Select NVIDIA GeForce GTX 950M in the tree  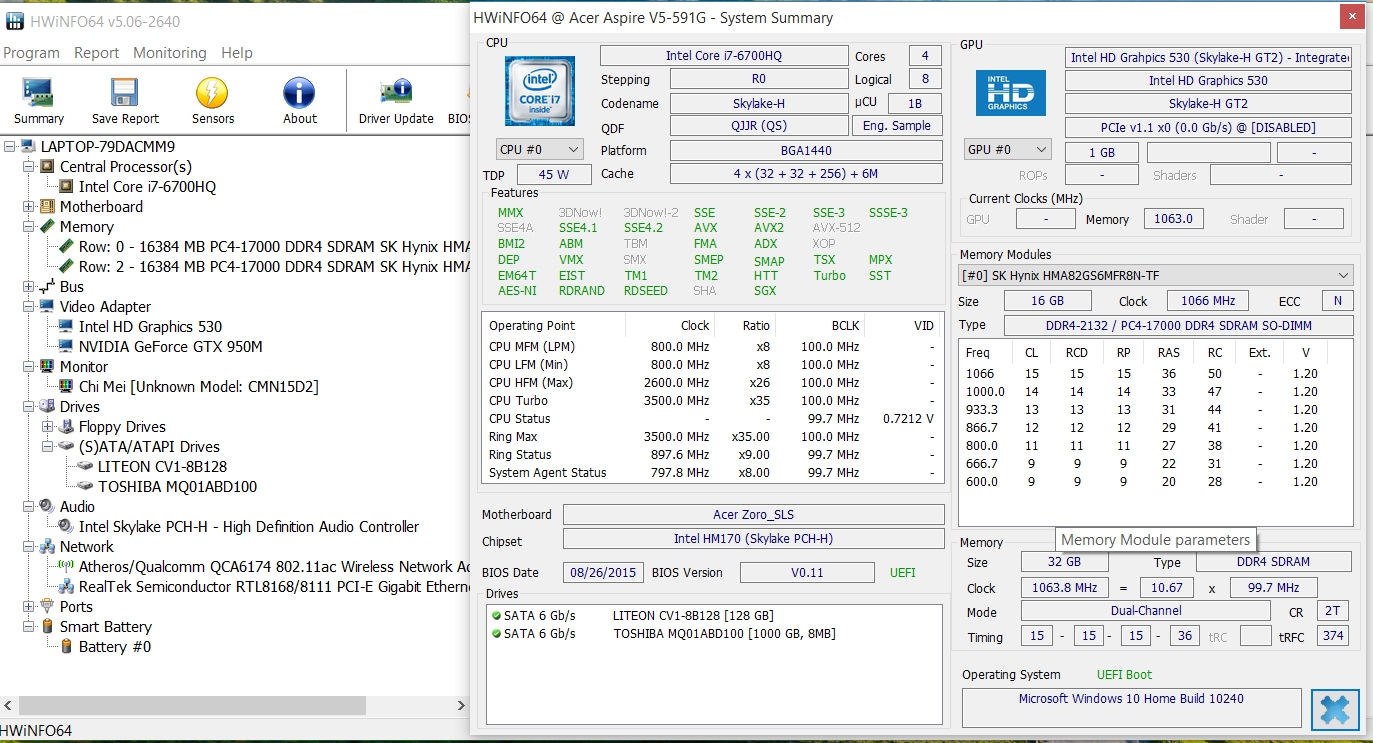coord(171,347)
